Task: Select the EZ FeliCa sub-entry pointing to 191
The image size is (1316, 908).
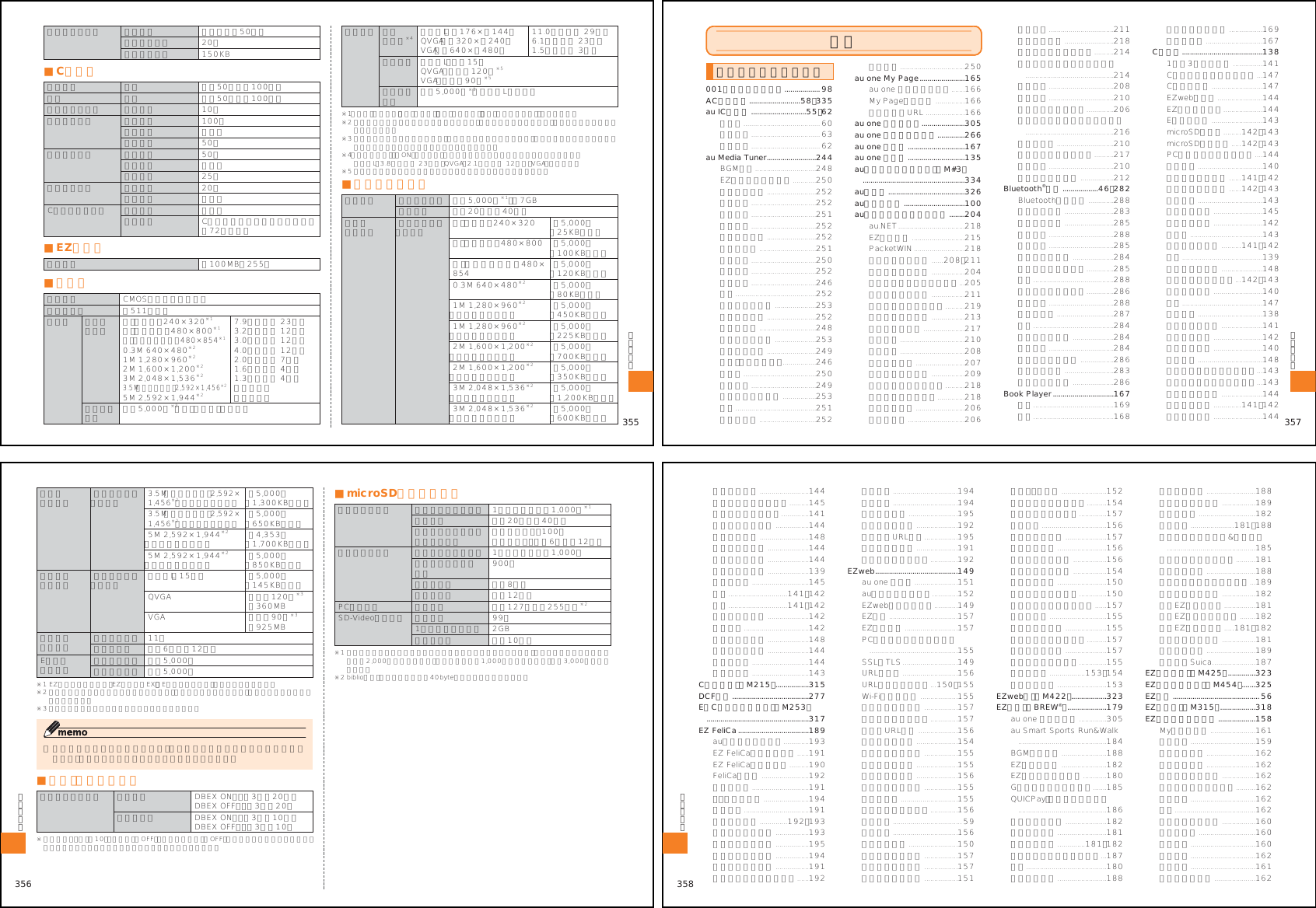Action: coord(768,753)
